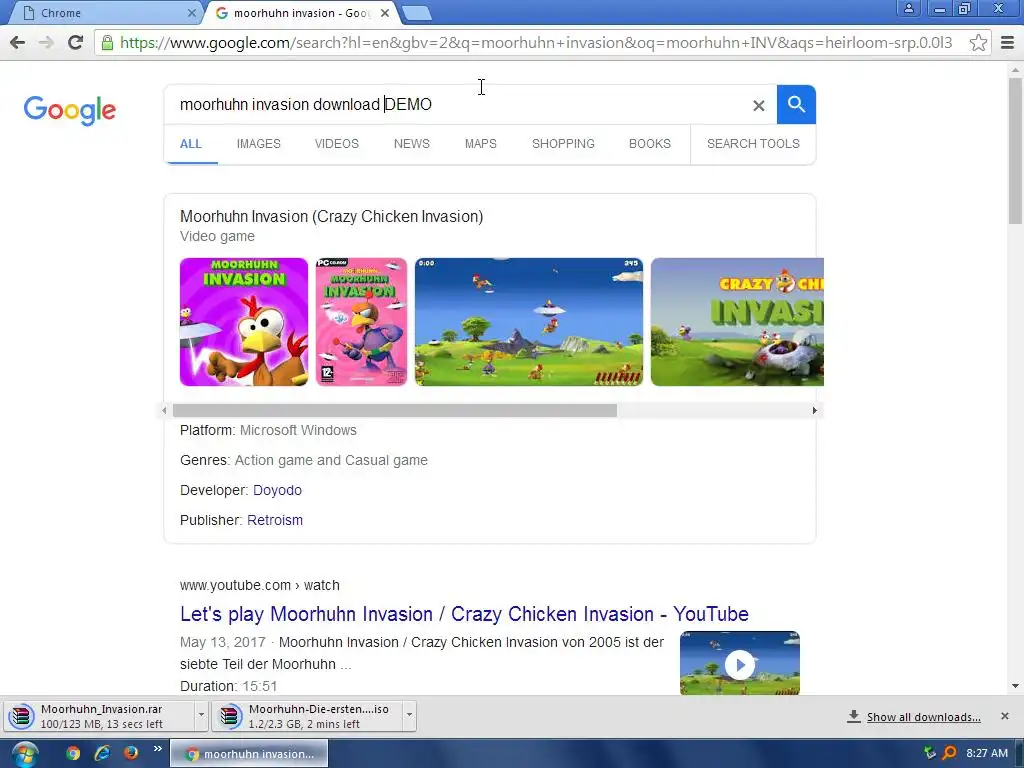
Task: Click Show all downloads link
Action: click(x=923, y=717)
